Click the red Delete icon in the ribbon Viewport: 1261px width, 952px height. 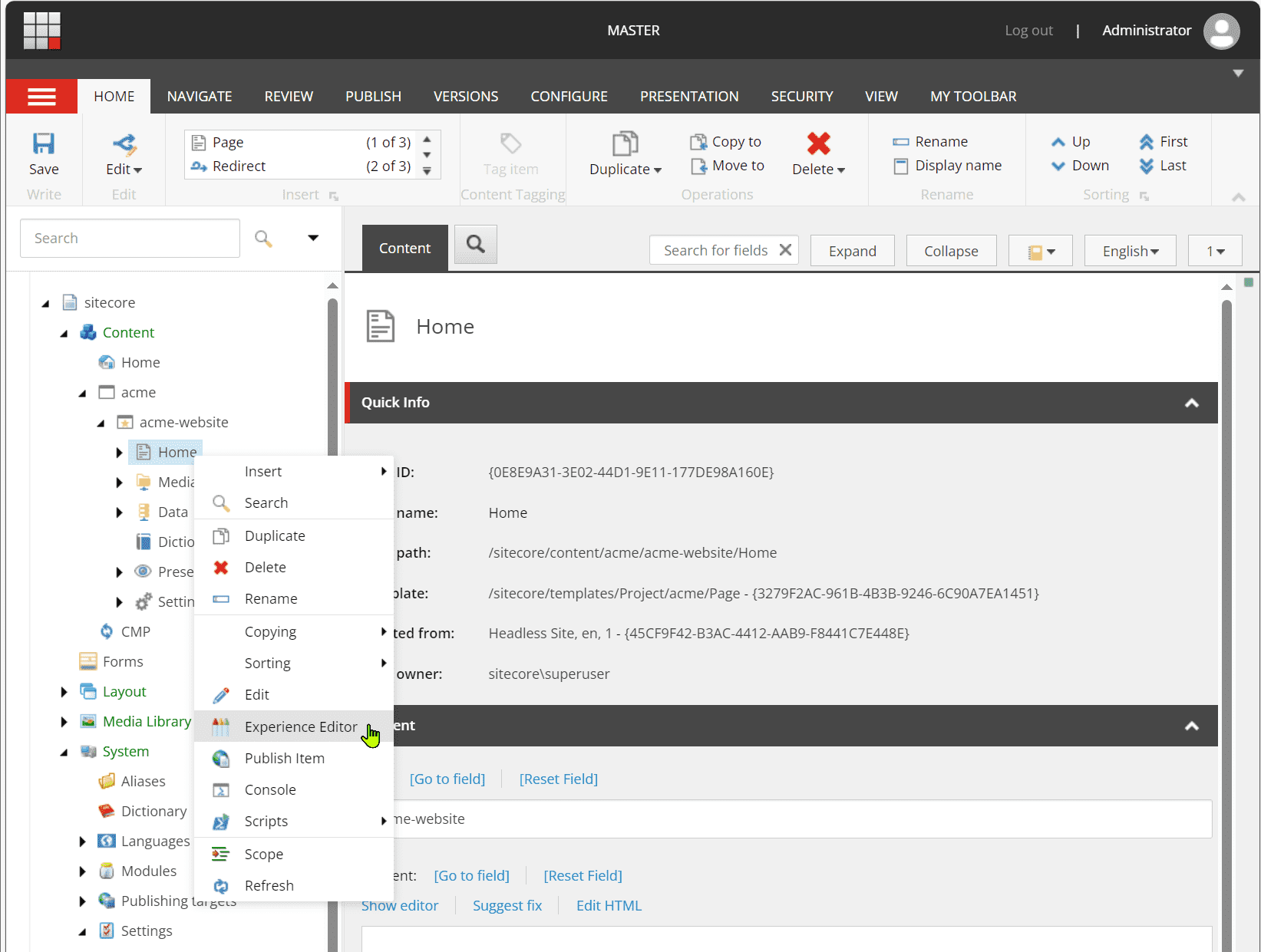click(818, 144)
